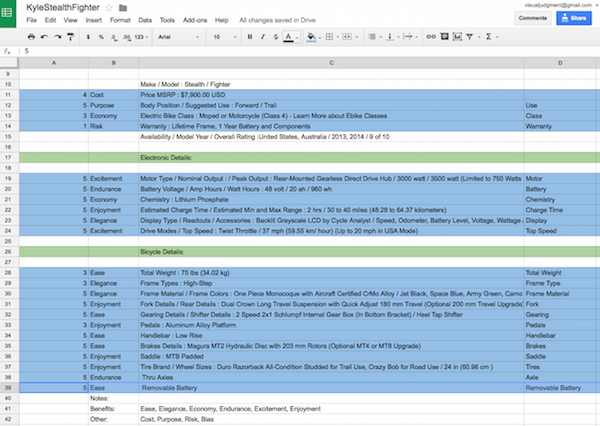Click the blue Share button
Viewport: 600px width, 426px height.
coord(572,17)
